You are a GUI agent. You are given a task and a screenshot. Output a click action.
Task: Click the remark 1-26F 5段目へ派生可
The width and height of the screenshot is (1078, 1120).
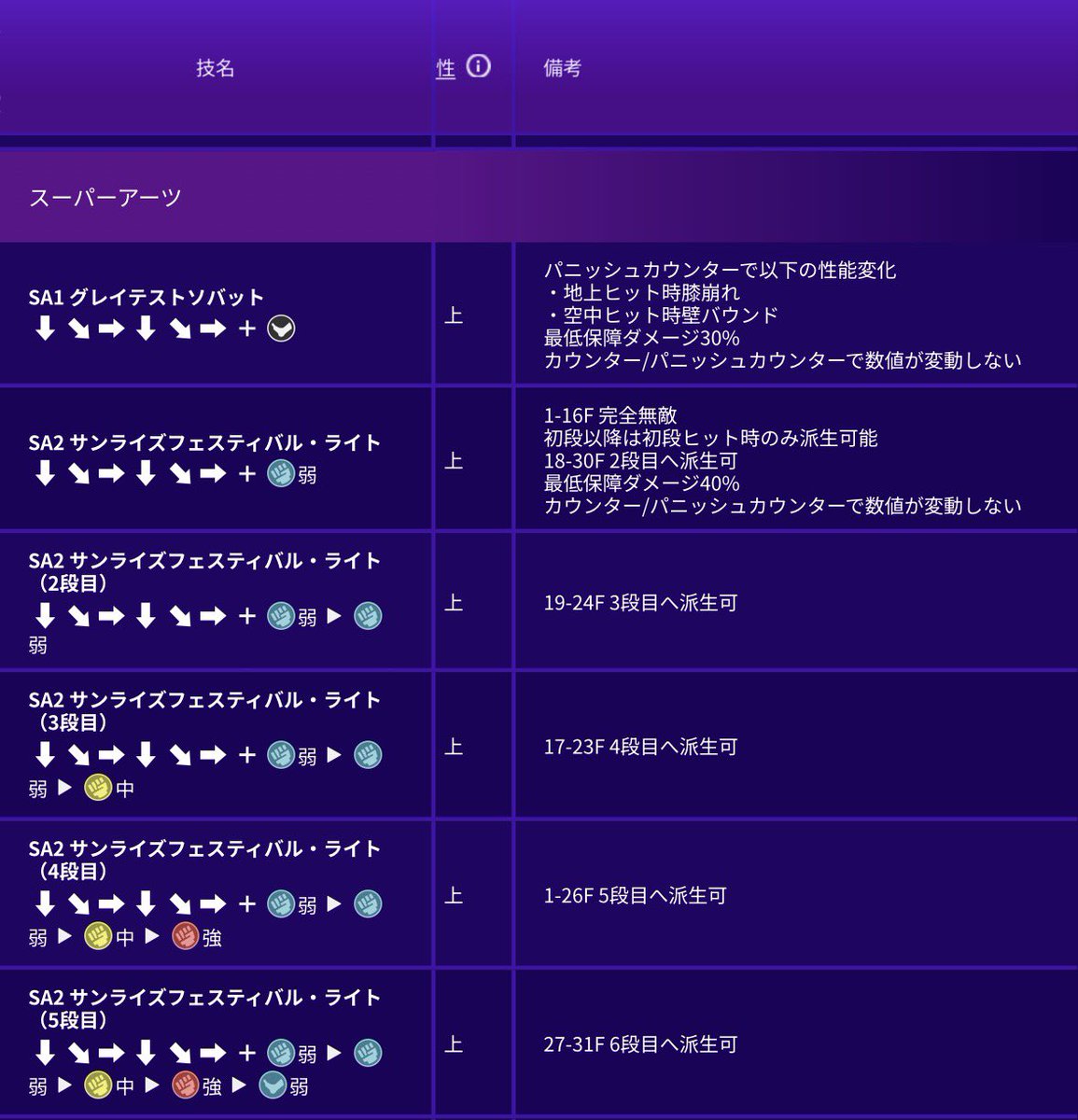635,896
